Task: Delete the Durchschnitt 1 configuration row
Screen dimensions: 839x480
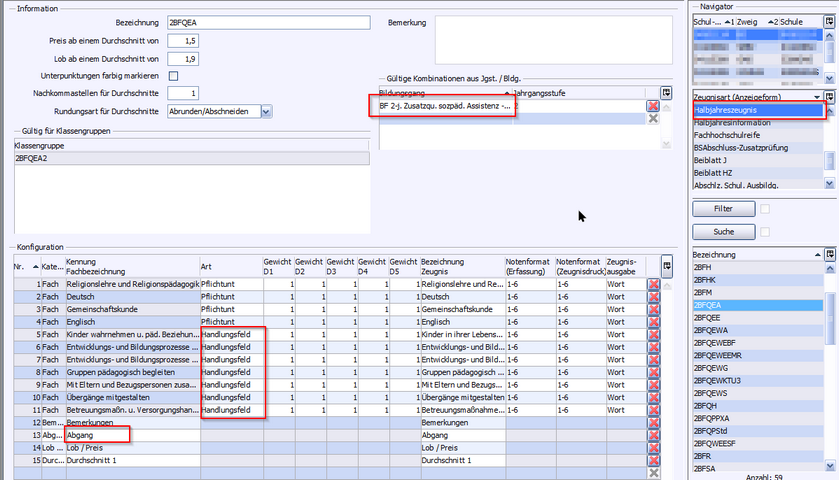Action: 654,460
